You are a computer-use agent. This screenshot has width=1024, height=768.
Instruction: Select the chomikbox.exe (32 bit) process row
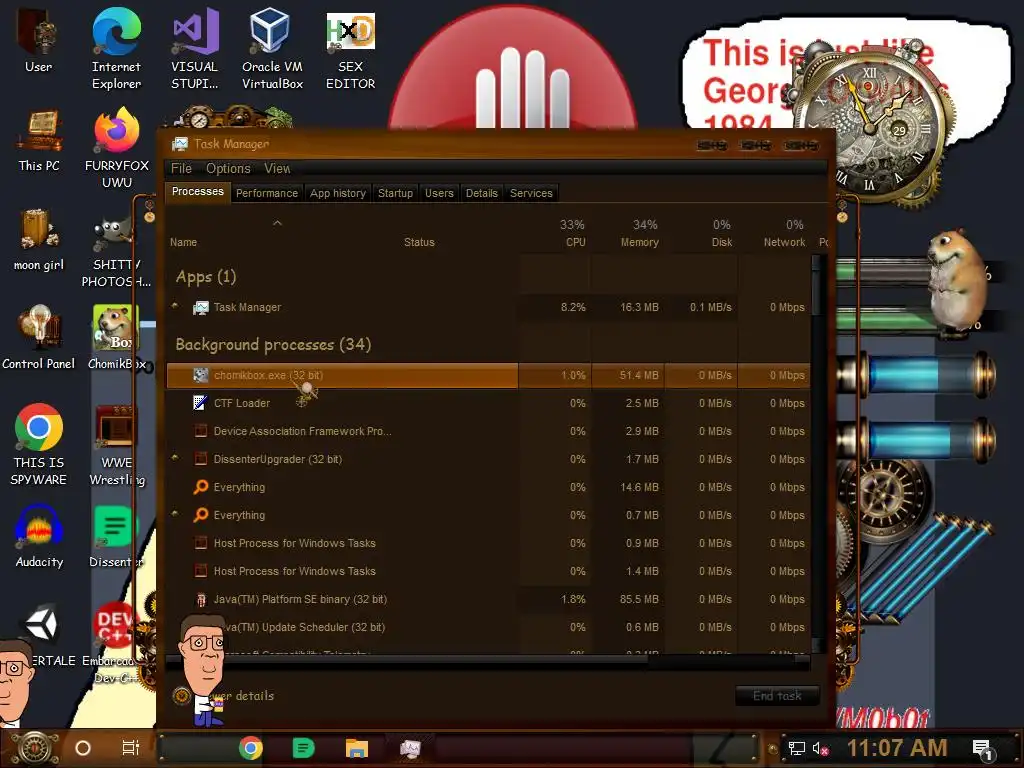(488, 376)
